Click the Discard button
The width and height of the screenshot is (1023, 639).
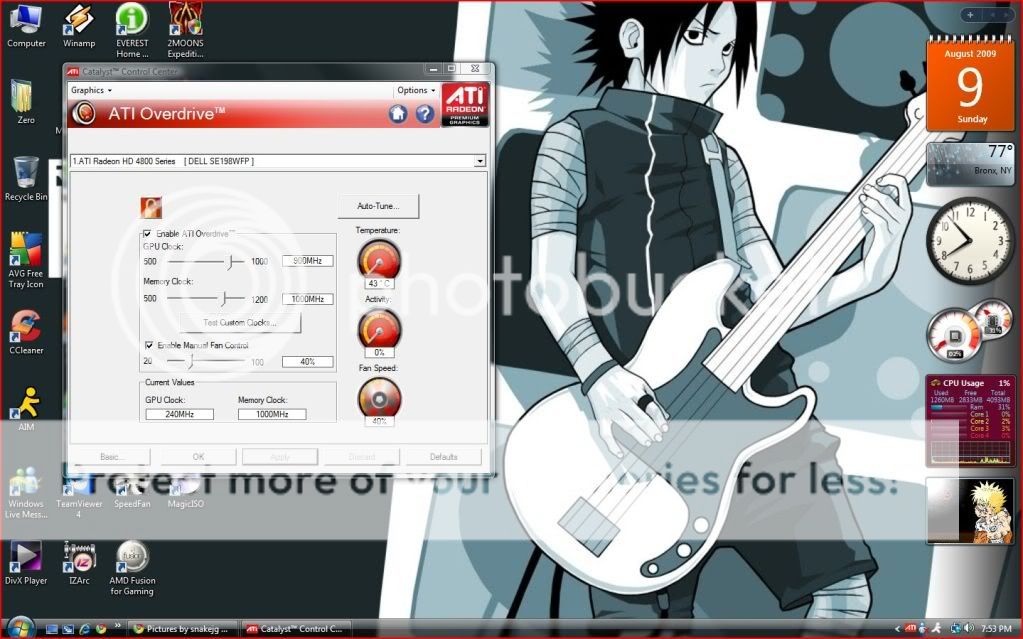pyautogui.click(x=361, y=457)
